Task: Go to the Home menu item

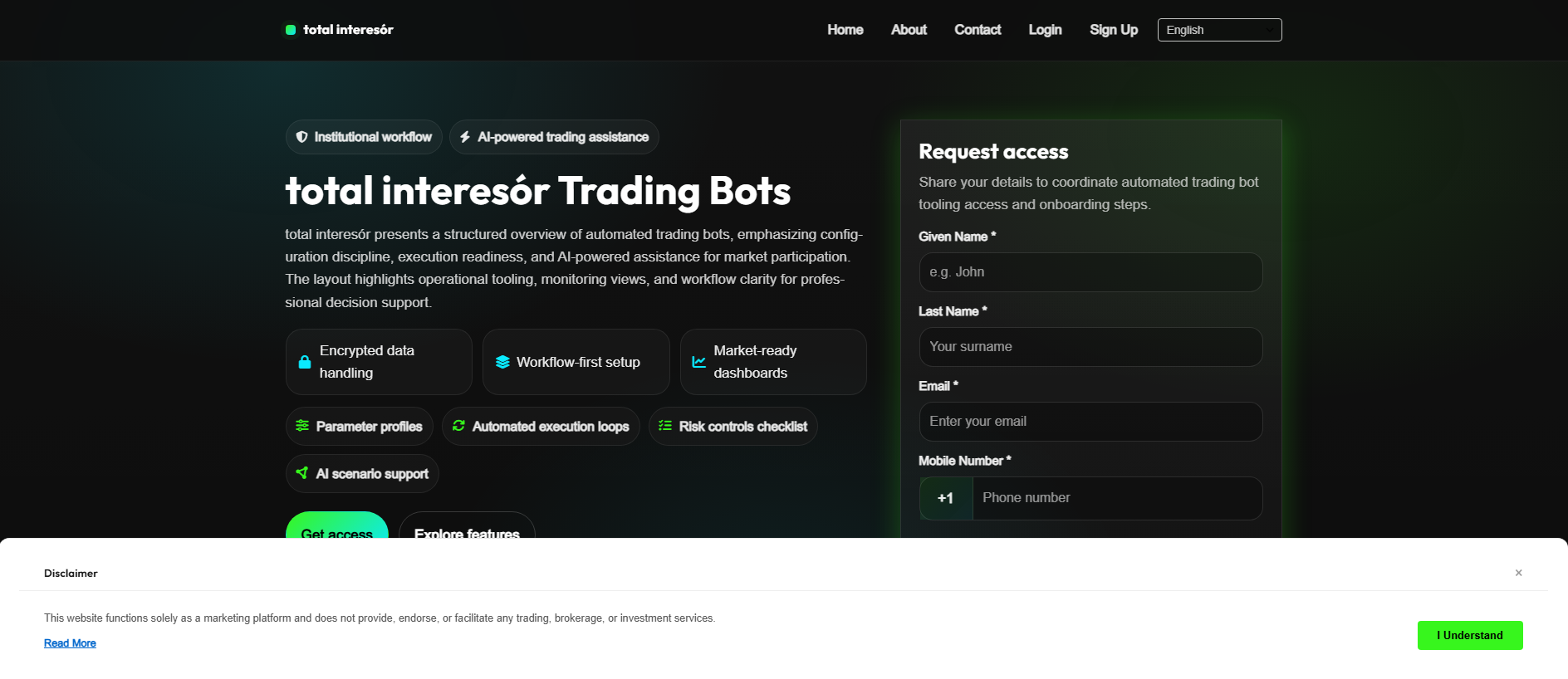Action: click(x=845, y=30)
